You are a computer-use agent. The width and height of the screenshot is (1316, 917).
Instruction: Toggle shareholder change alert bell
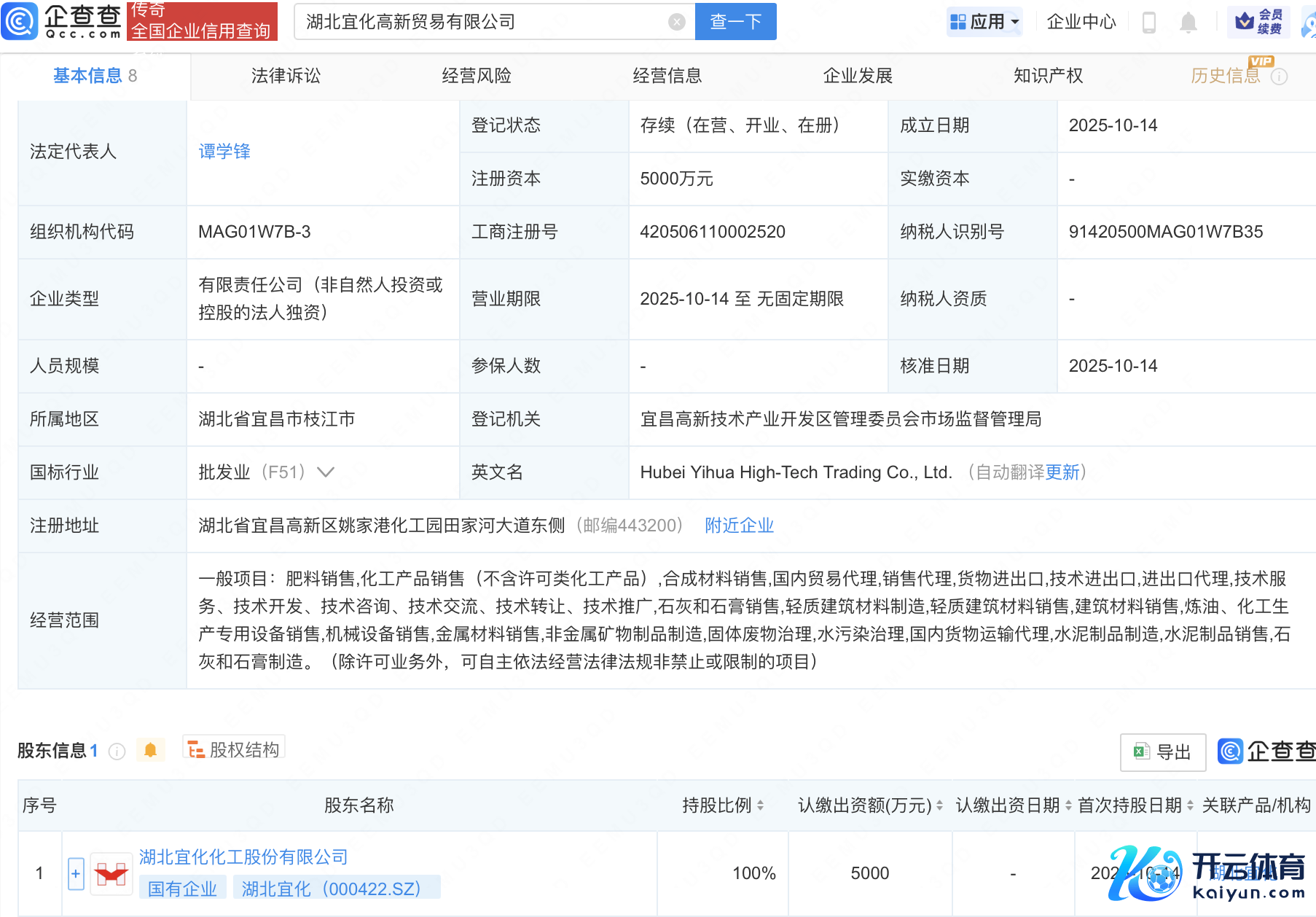click(x=150, y=750)
